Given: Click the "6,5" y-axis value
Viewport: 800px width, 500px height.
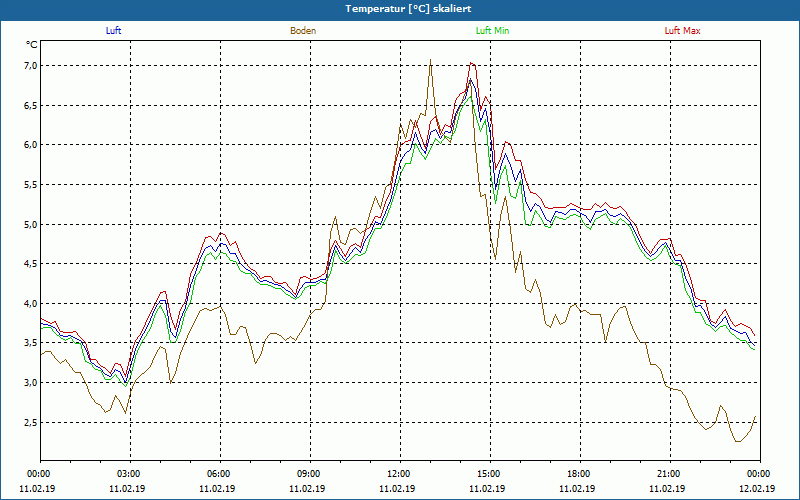Looking at the screenshot, I should pos(31,106).
